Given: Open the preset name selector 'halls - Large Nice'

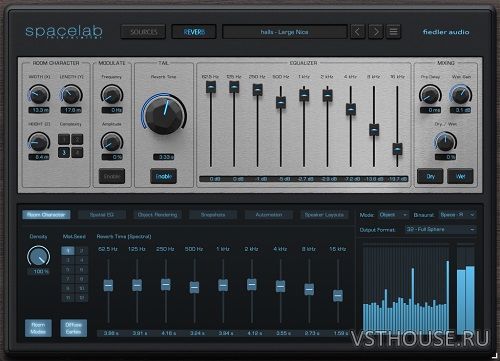Looking at the screenshot, I should click(285, 32).
